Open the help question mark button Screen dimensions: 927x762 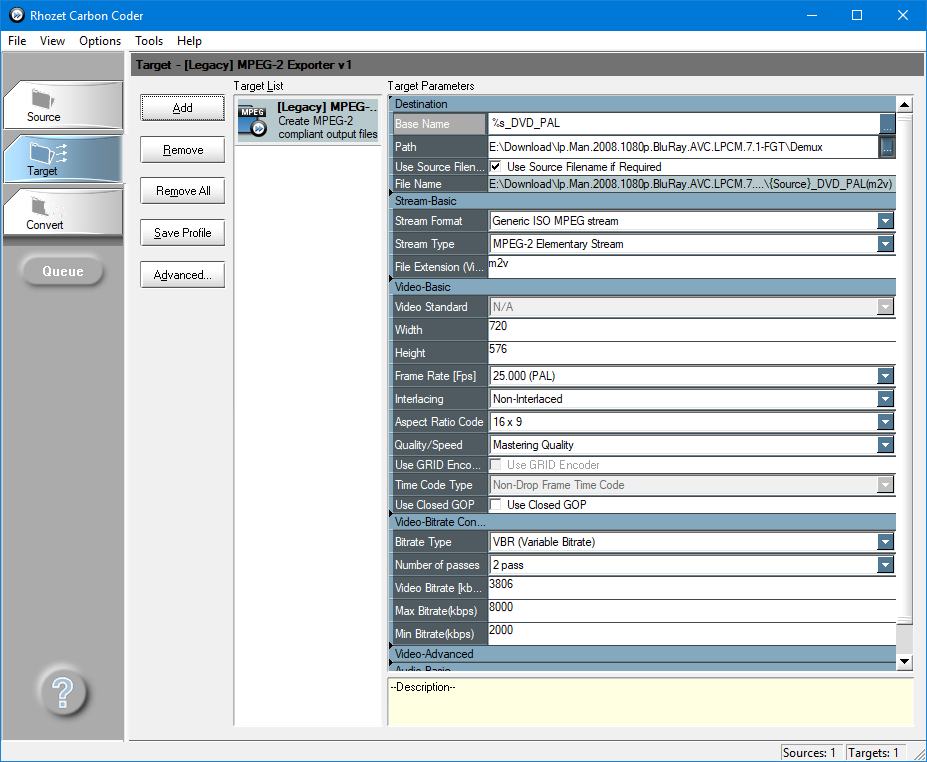click(63, 692)
